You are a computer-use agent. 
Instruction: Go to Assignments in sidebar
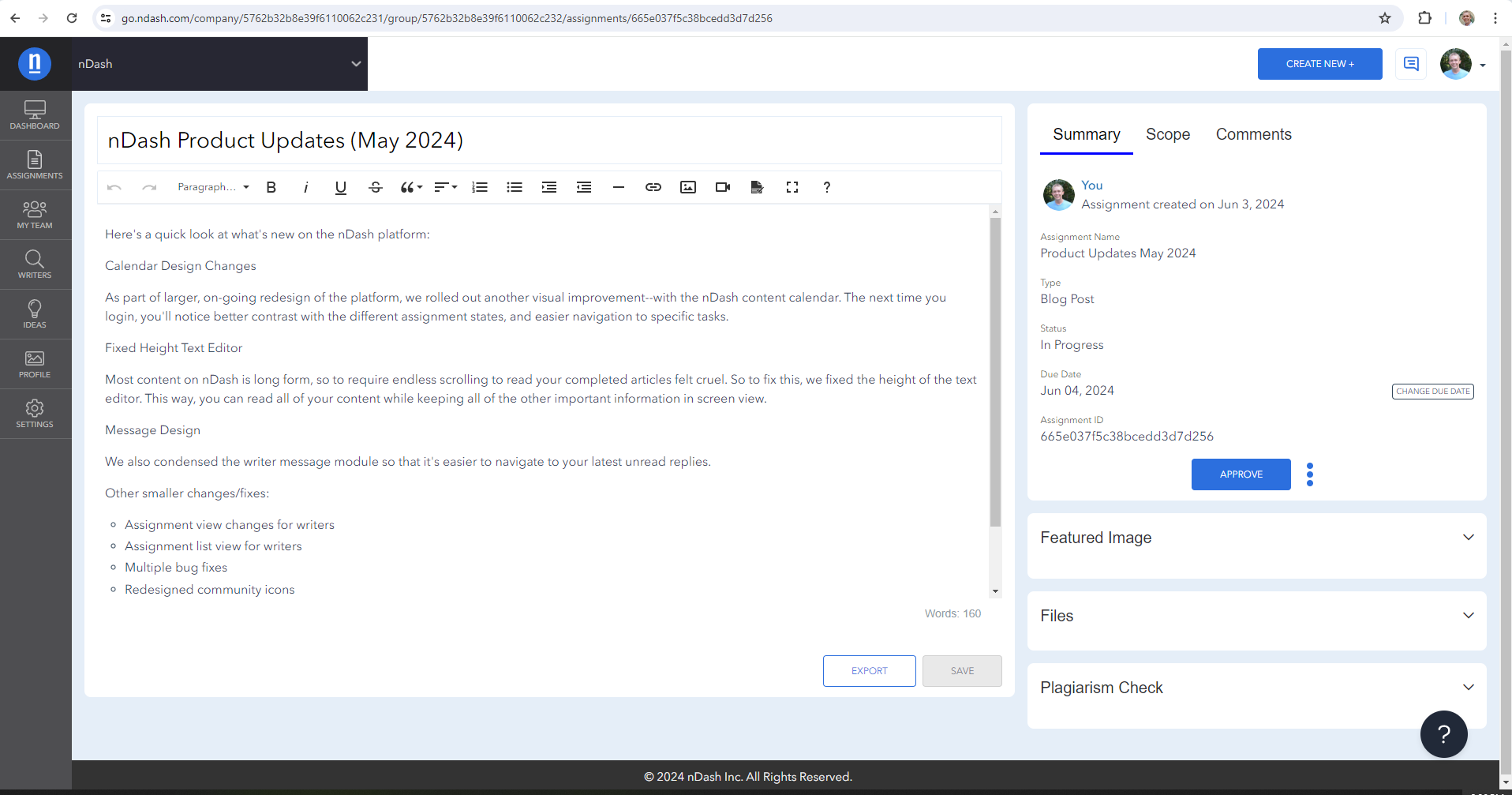pyautogui.click(x=35, y=165)
